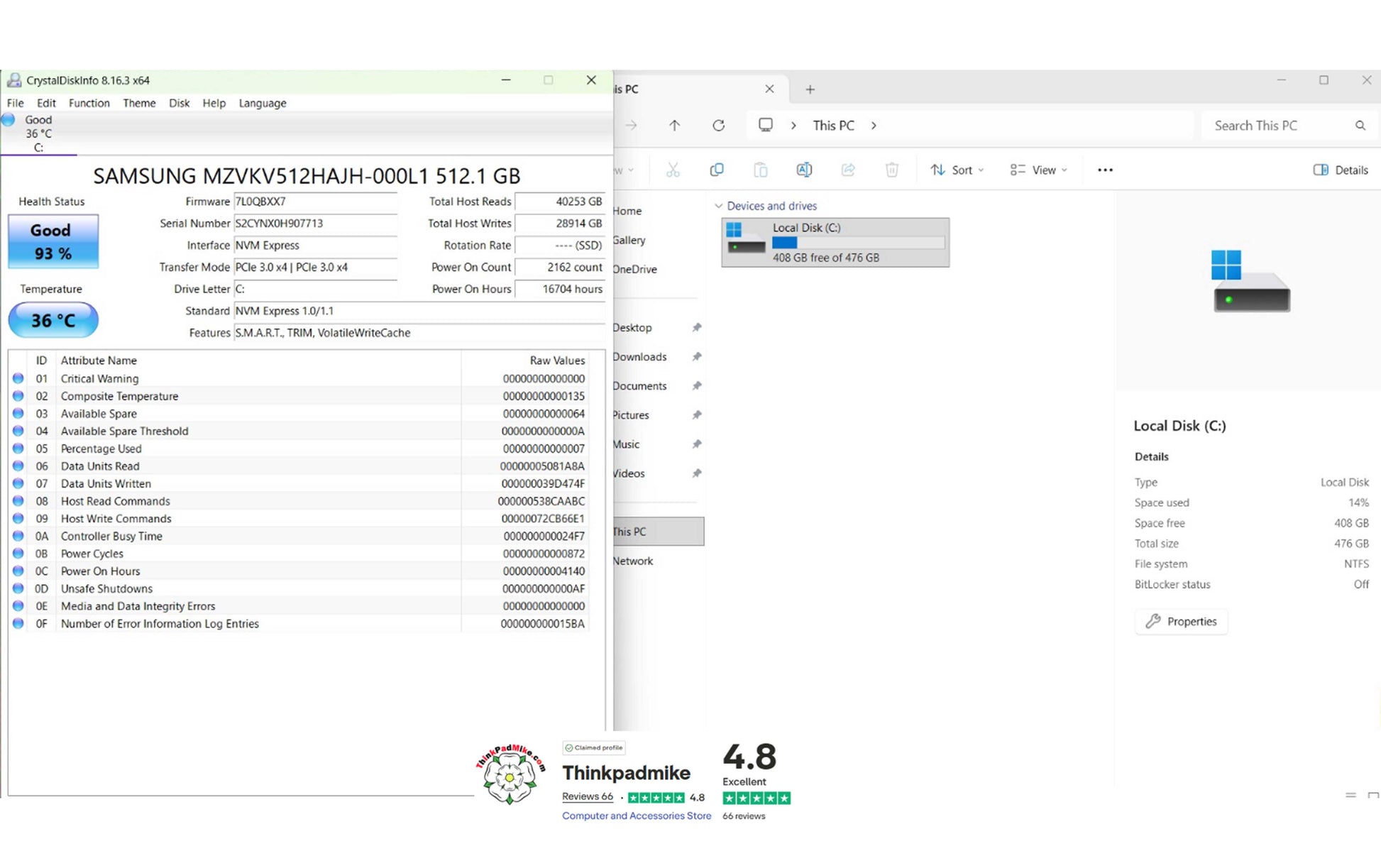Image resolution: width=1381 pixels, height=868 pixels.
Task: Select the Host Read Commands row
Action: 299,501
